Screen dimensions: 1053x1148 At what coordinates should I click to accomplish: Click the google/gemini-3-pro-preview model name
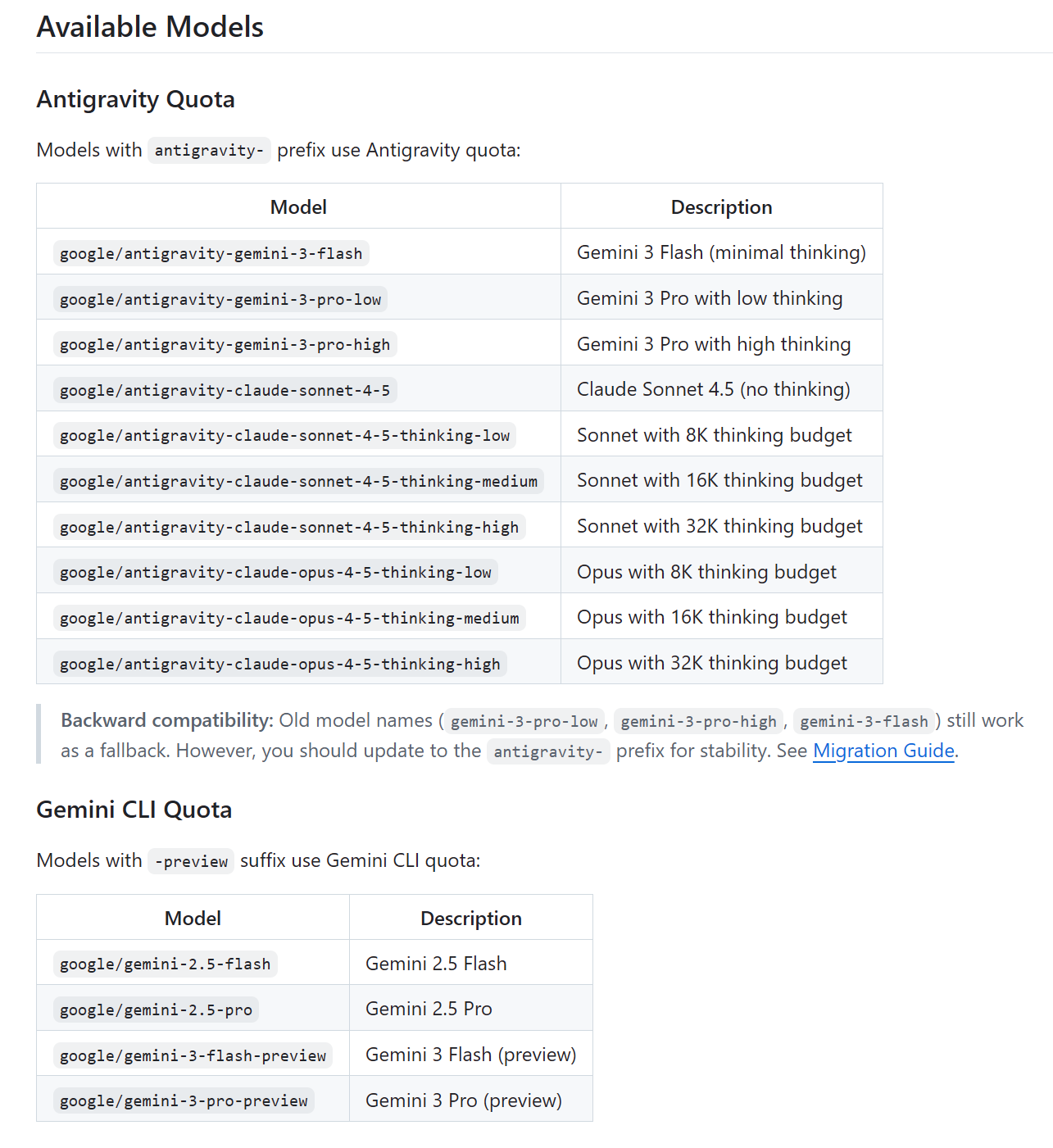[x=184, y=1100]
